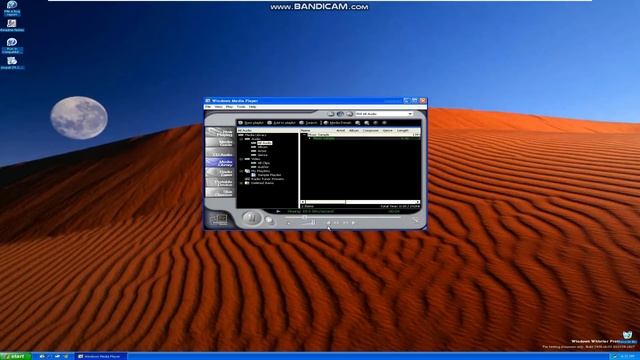Screen dimensions: 640x360
Task: Click the Rewind button
Action: click(x=337, y=222)
